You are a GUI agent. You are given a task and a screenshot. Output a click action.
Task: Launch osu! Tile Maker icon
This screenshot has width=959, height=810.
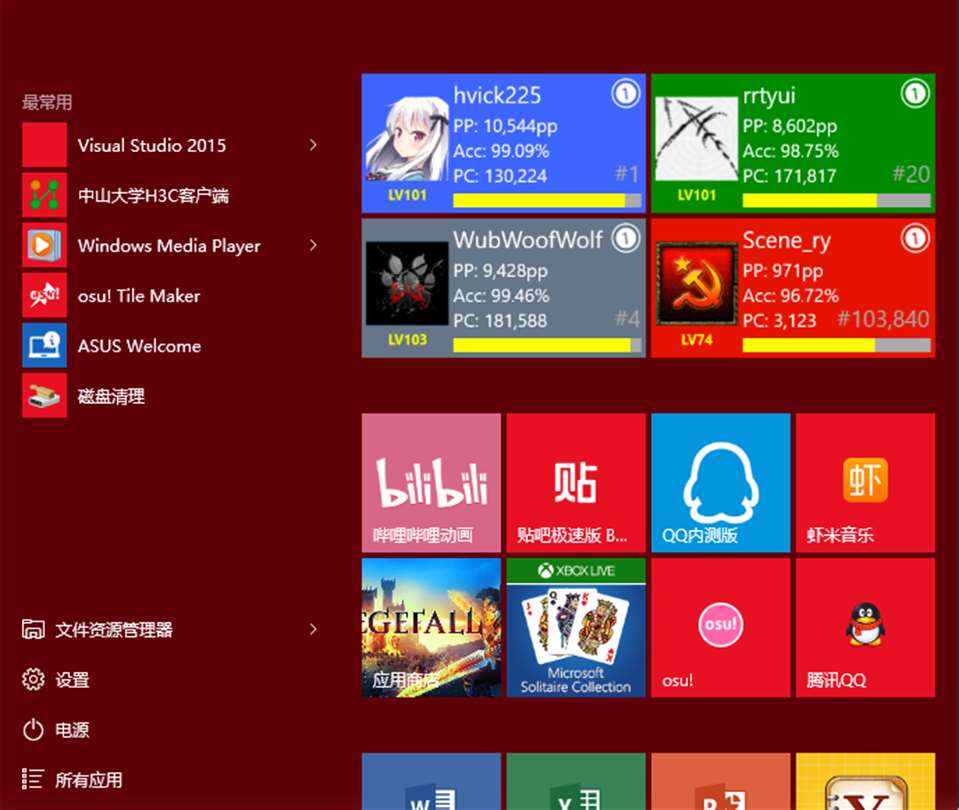click(45, 295)
